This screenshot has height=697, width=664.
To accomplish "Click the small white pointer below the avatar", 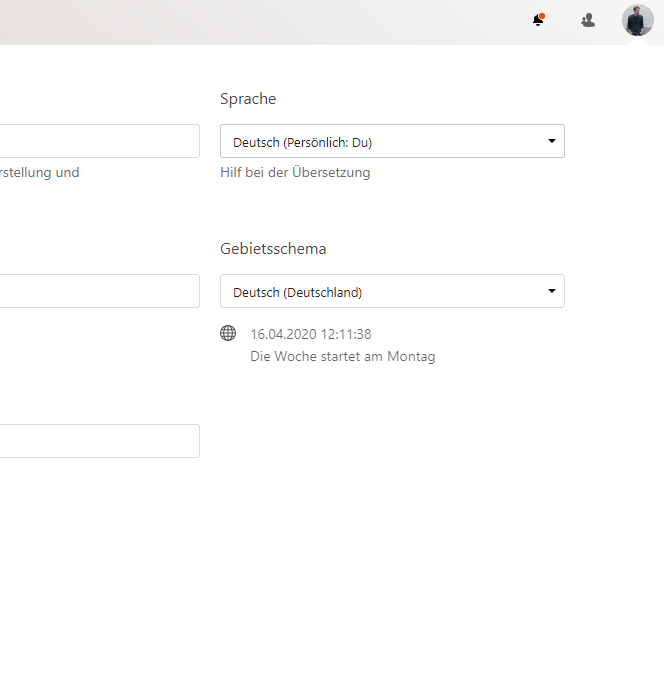I will click(x=638, y=40).
